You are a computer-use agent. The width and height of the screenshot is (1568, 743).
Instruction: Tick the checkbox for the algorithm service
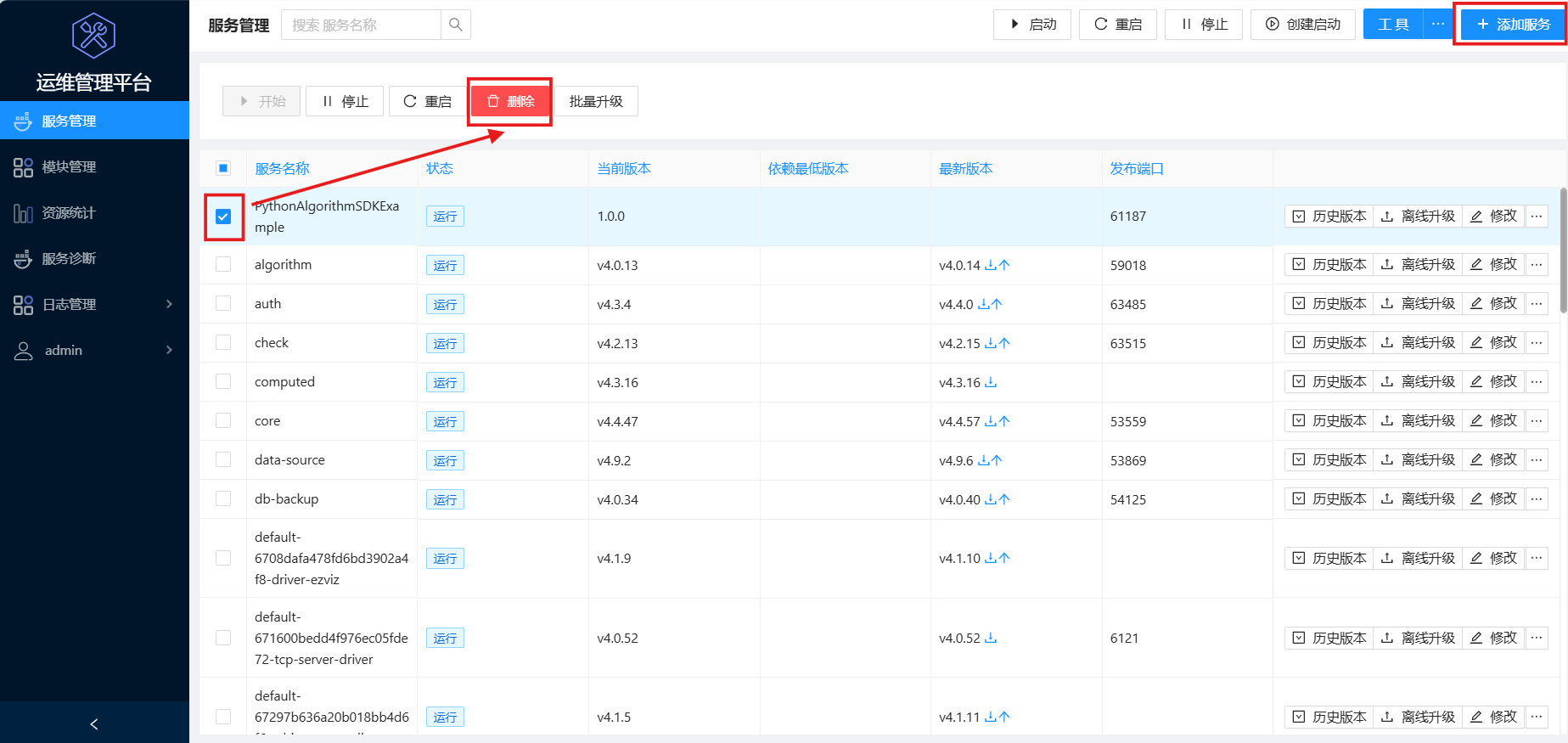pyautogui.click(x=223, y=264)
